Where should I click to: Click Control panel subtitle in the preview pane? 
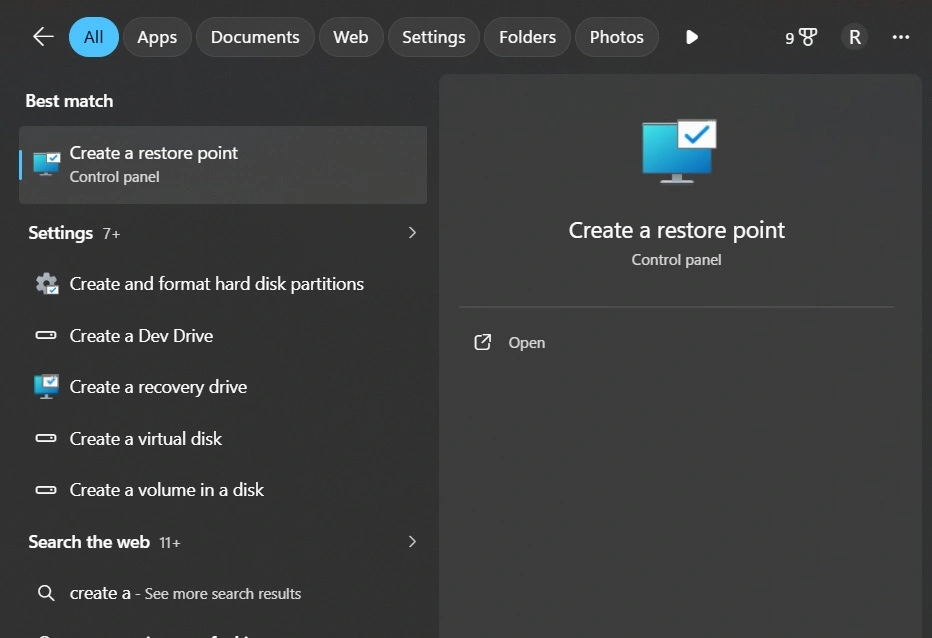click(x=676, y=260)
